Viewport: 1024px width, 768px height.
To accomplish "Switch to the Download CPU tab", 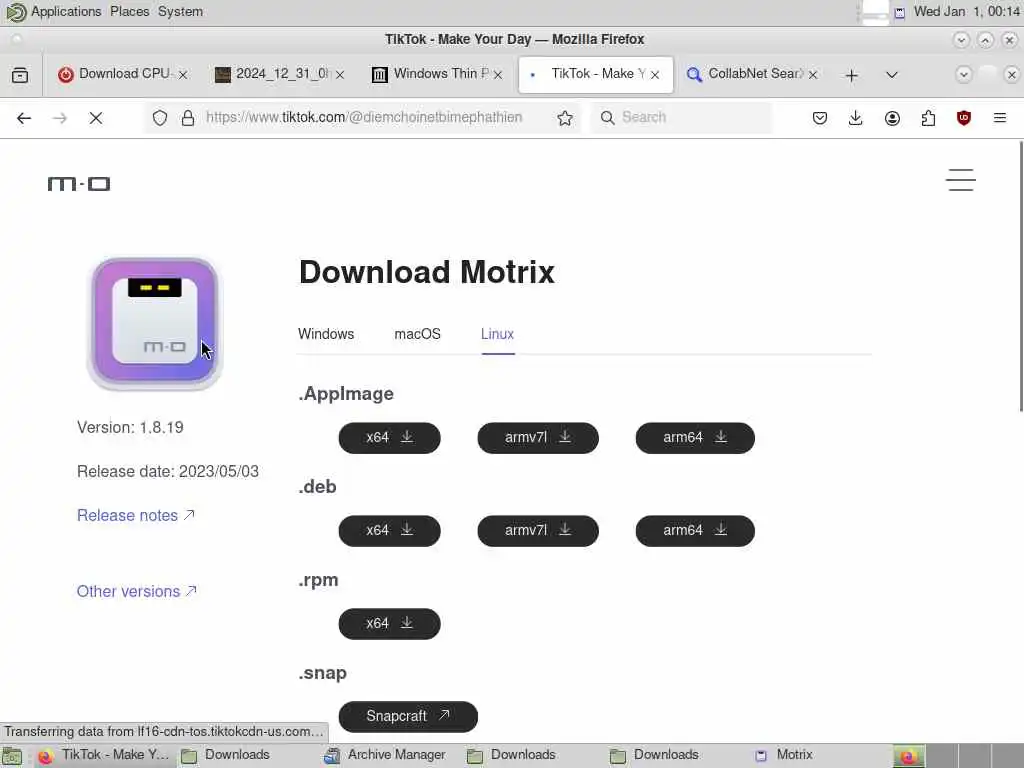I will pyautogui.click(x=123, y=74).
